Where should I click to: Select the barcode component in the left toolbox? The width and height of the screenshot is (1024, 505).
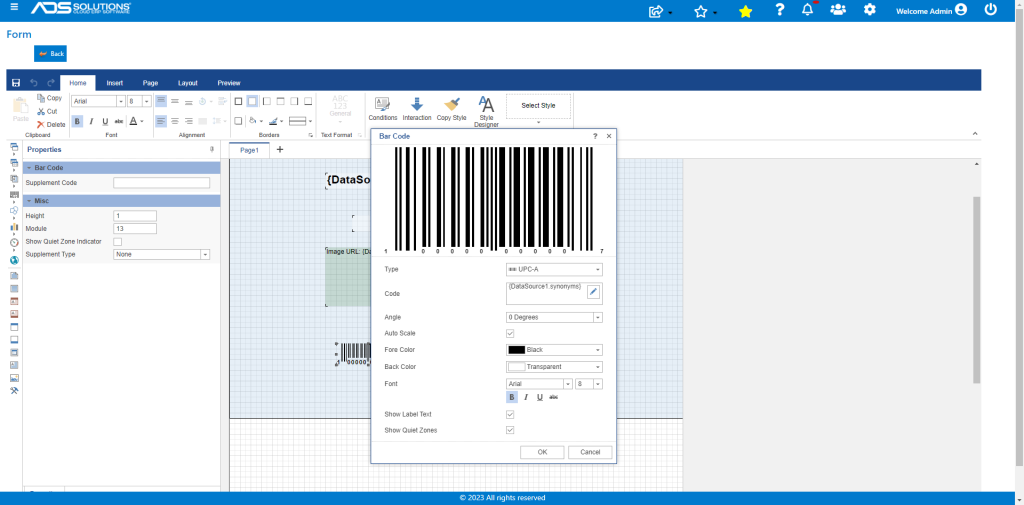(x=14, y=195)
